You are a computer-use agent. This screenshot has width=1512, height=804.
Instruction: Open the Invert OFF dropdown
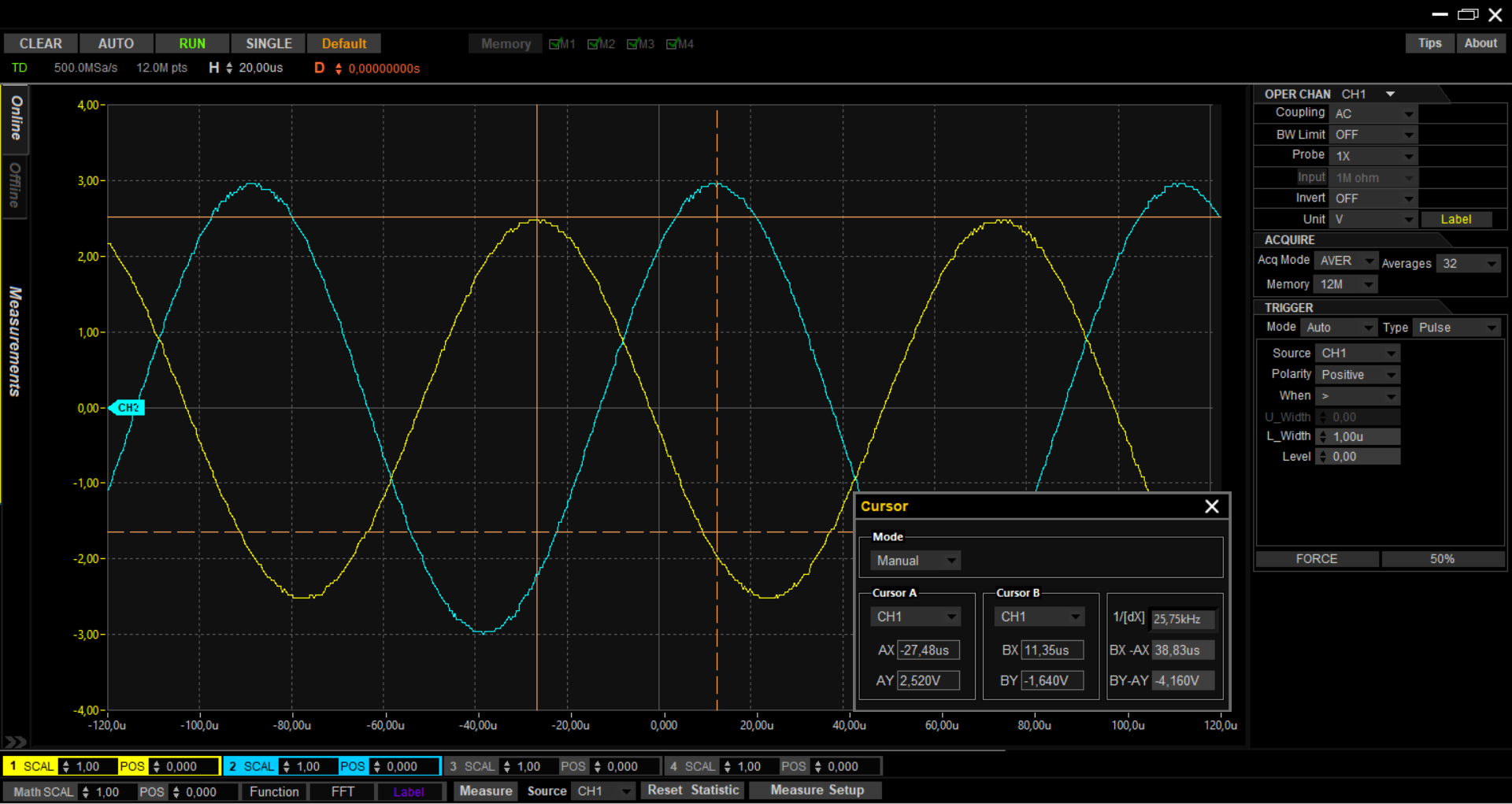tap(1373, 198)
